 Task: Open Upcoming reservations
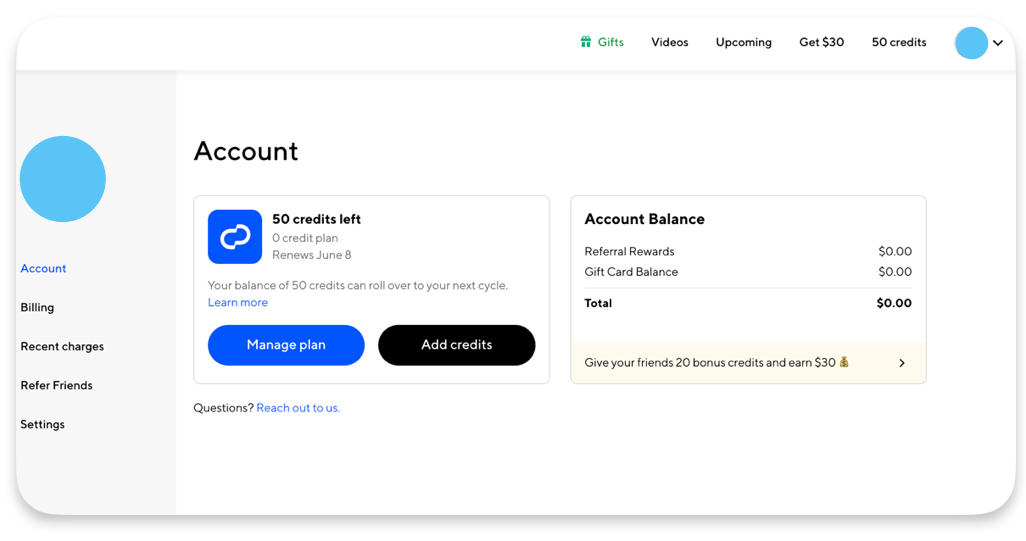pos(743,42)
